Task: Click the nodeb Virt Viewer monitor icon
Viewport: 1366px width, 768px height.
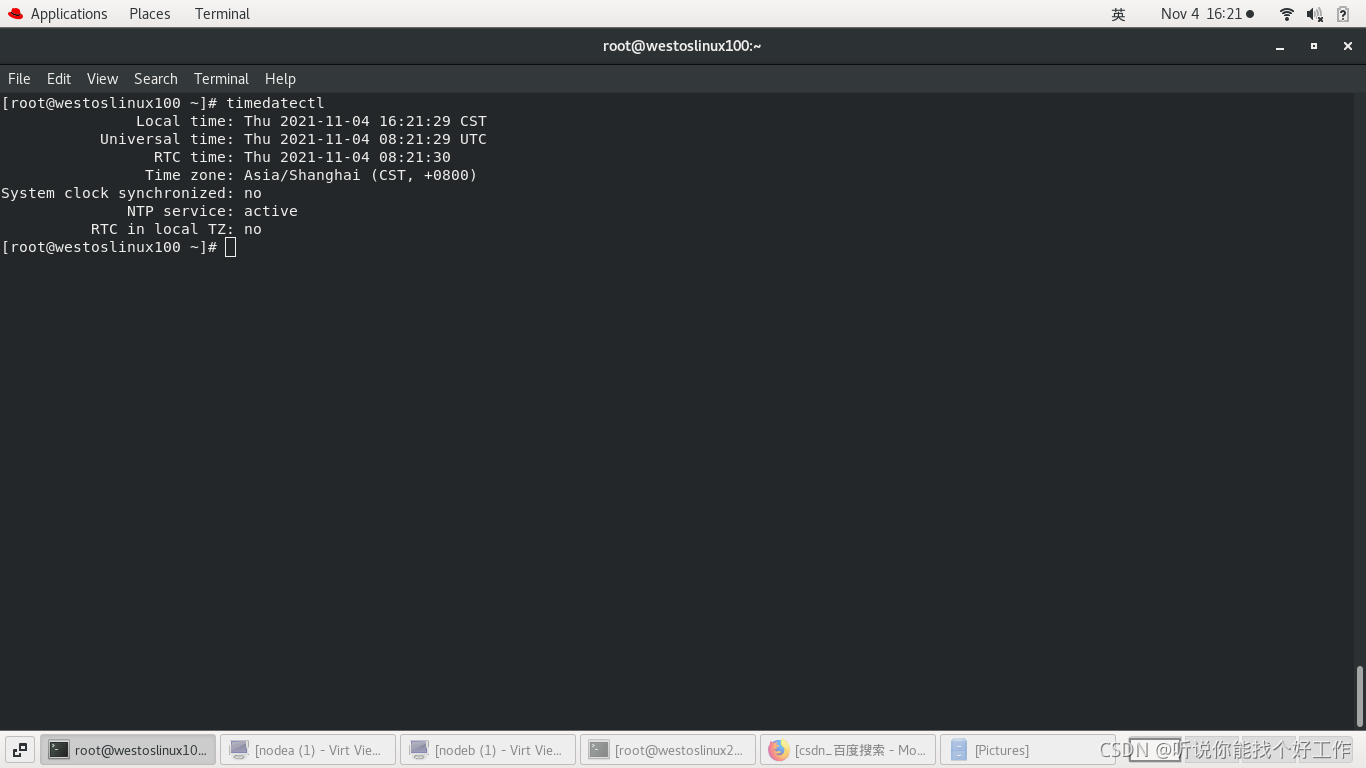Action: [x=419, y=750]
